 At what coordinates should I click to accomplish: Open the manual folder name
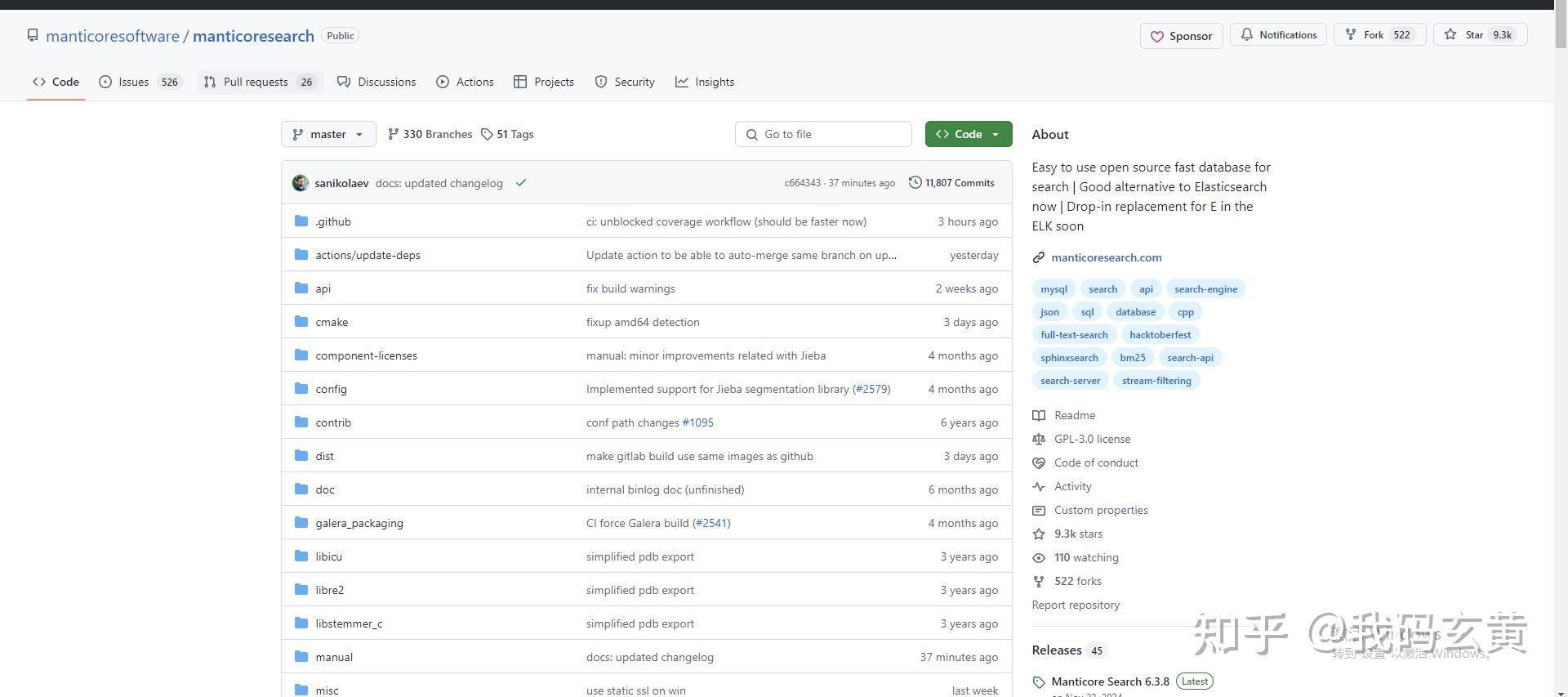point(334,657)
